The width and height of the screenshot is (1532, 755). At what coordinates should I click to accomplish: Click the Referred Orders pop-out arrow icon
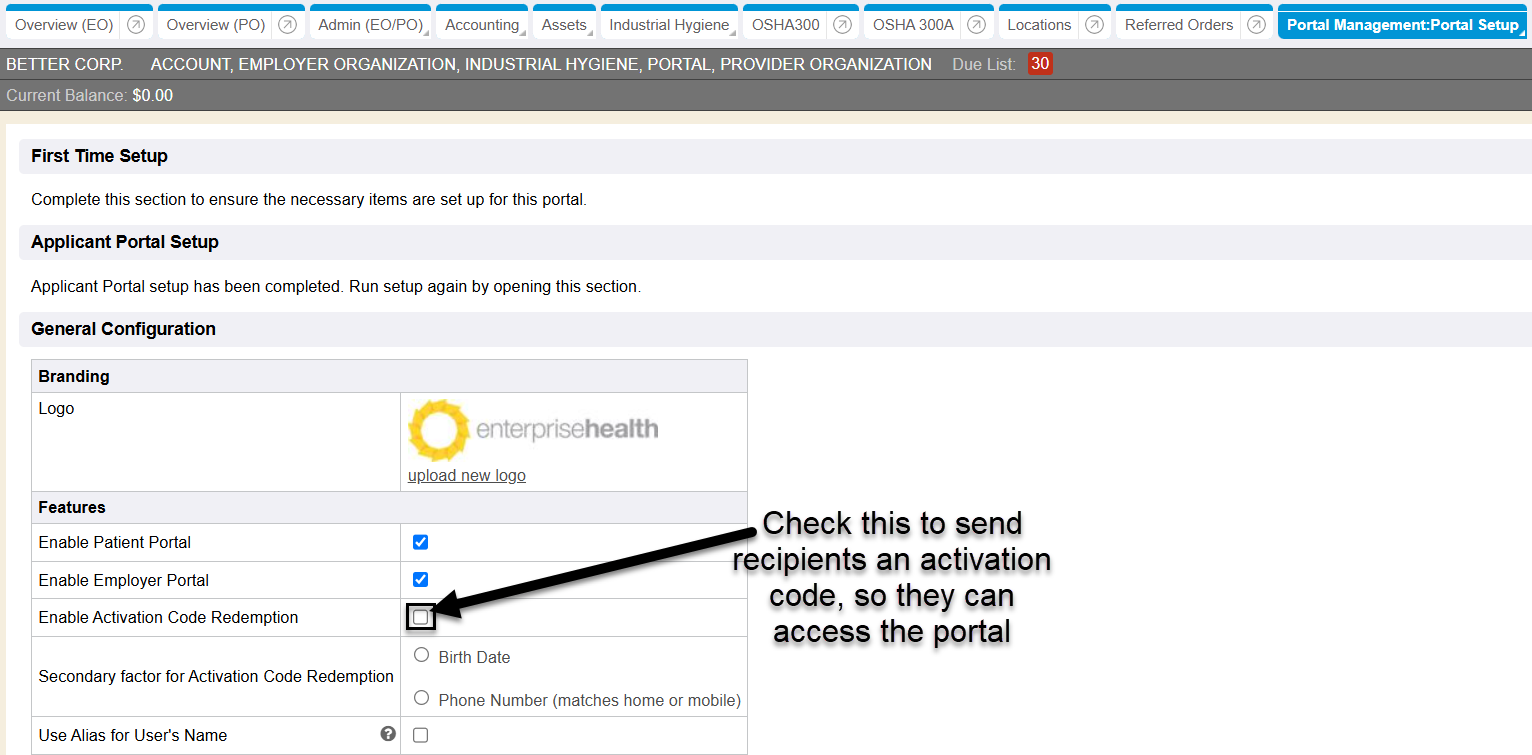(1256, 25)
